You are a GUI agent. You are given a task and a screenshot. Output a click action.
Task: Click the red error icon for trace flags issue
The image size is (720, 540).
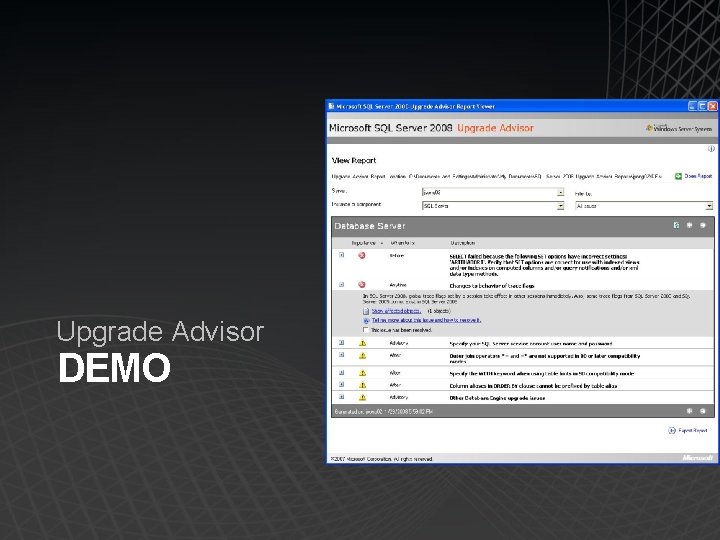(x=362, y=285)
